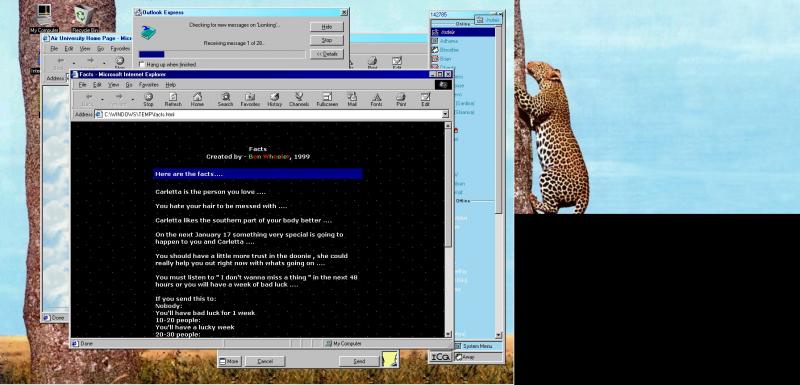Image resolution: width=800 pixels, height=385 pixels.
Task: Print the page from Facts browser toolbar
Action: pos(401,99)
